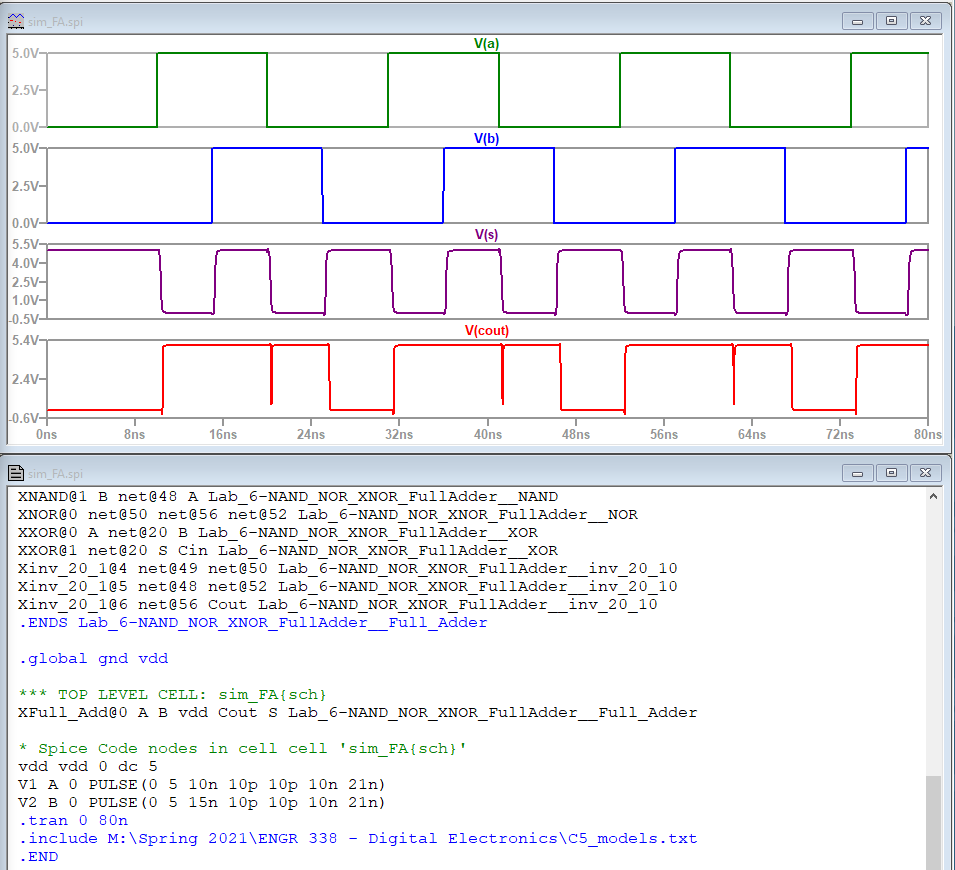
Task: Click the 5.4V label on V(cout) axis
Action: 25,341
